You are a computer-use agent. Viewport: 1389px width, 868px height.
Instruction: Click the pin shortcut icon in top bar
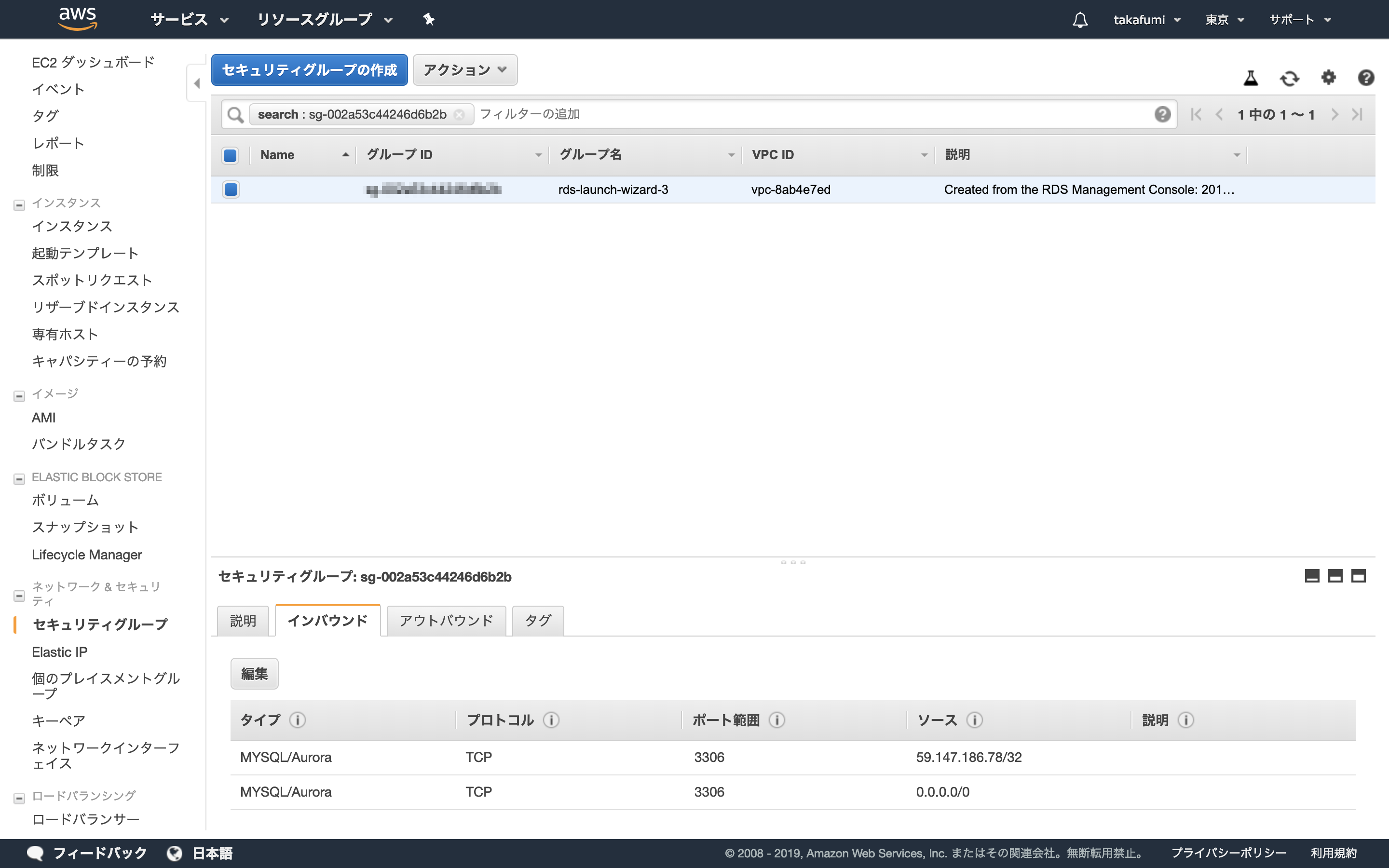[429, 19]
